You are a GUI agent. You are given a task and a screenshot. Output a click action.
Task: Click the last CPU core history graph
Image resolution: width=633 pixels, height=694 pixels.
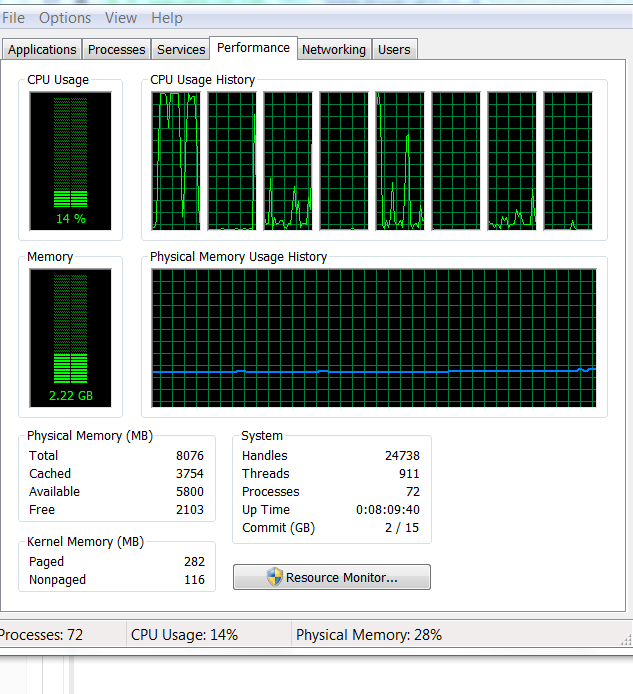pos(568,161)
